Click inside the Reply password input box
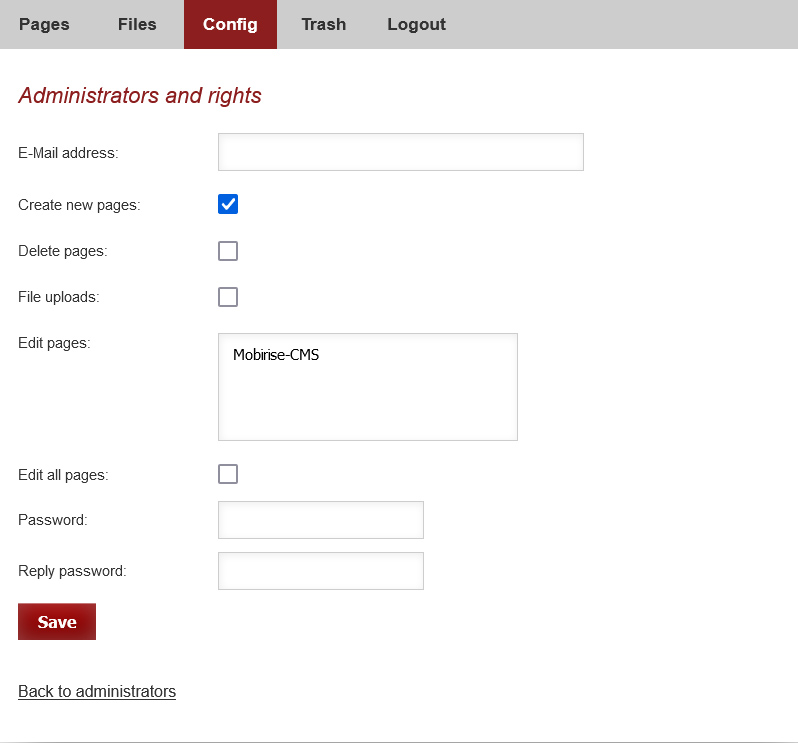 tap(320, 571)
